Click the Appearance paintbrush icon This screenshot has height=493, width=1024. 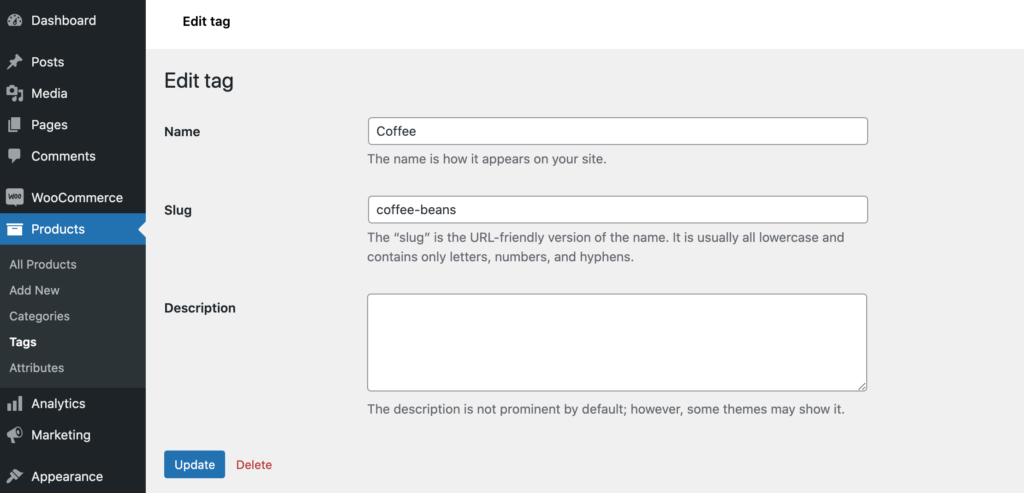click(x=14, y=477)
